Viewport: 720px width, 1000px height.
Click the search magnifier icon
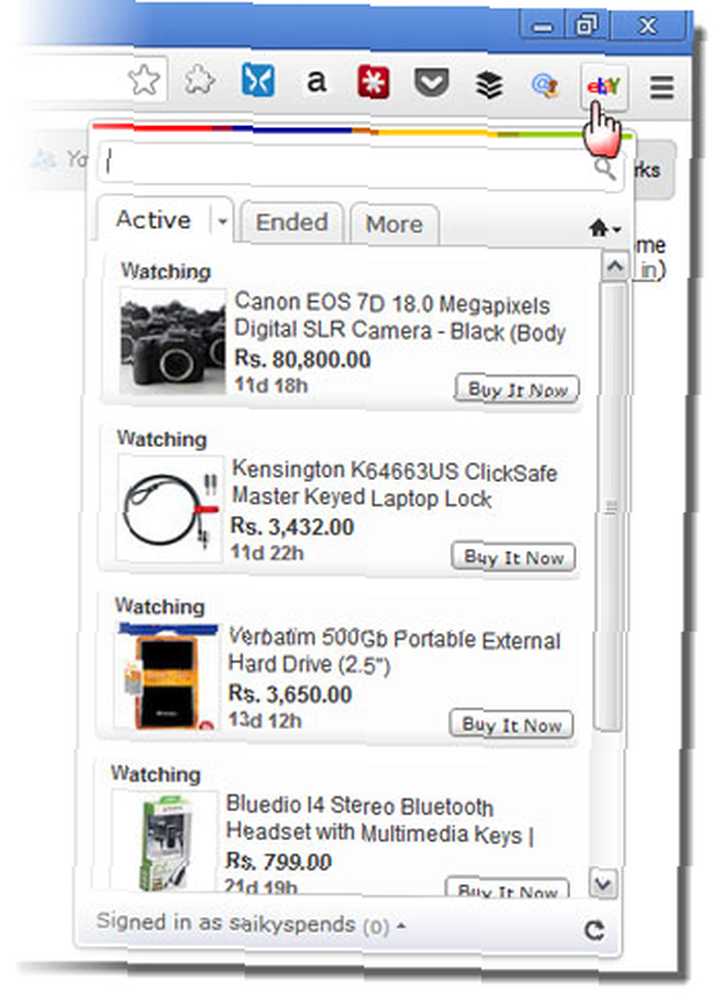coord(604,168)
